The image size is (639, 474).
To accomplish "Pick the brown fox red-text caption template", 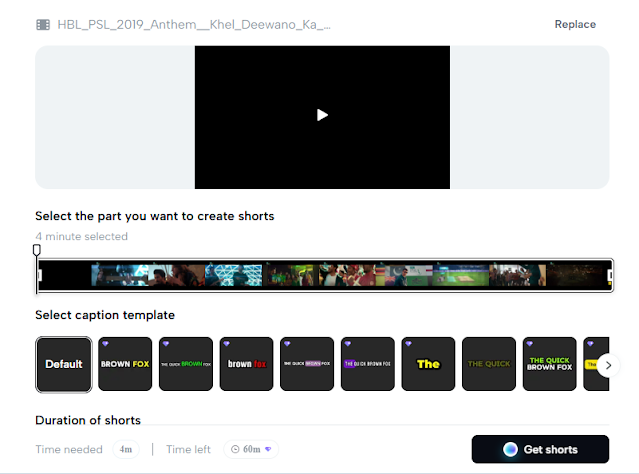I will pyautogui.click(x=247, y=364).
